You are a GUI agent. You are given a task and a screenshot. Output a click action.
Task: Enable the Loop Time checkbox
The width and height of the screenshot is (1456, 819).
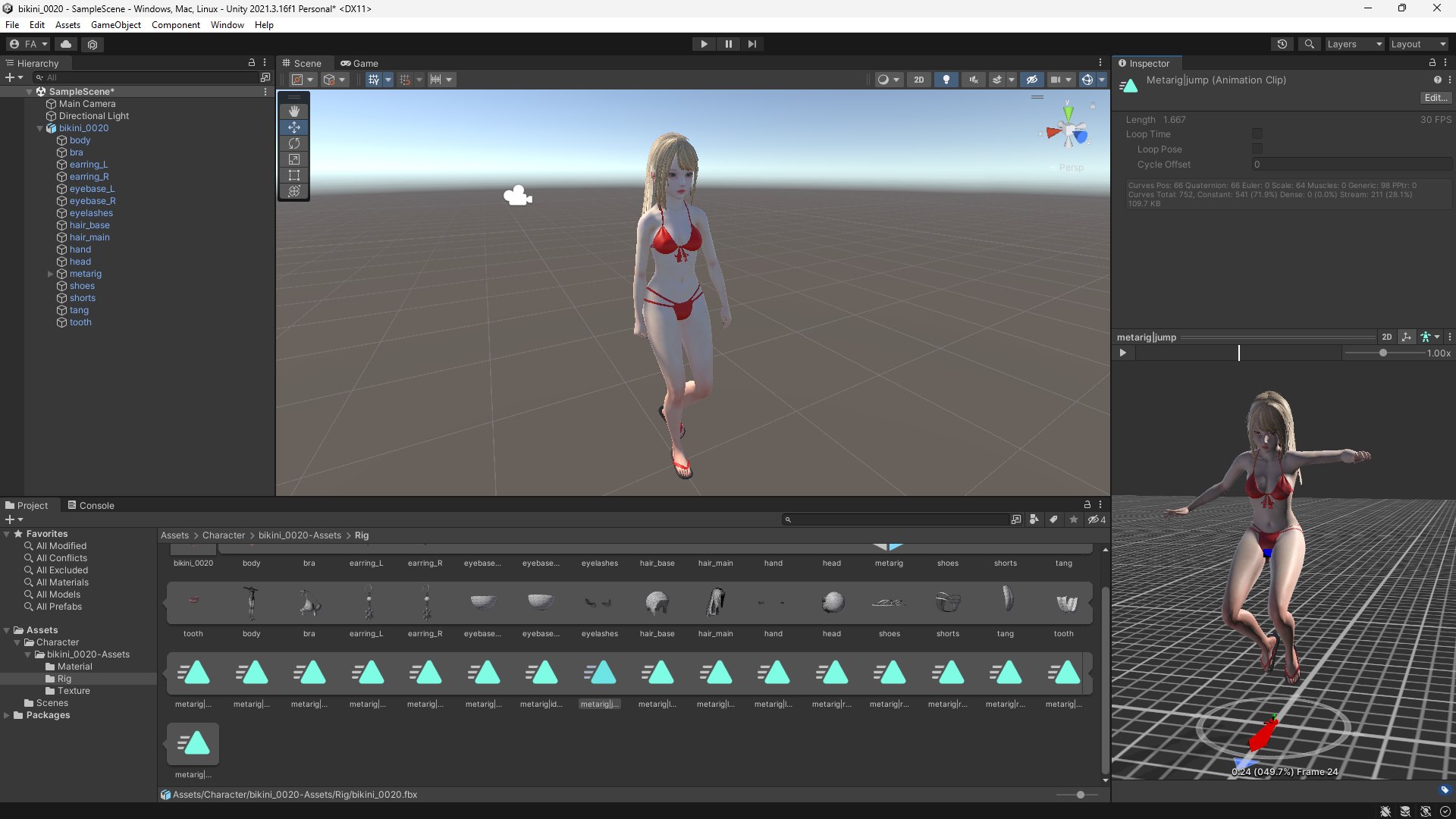coord(1257,134)
